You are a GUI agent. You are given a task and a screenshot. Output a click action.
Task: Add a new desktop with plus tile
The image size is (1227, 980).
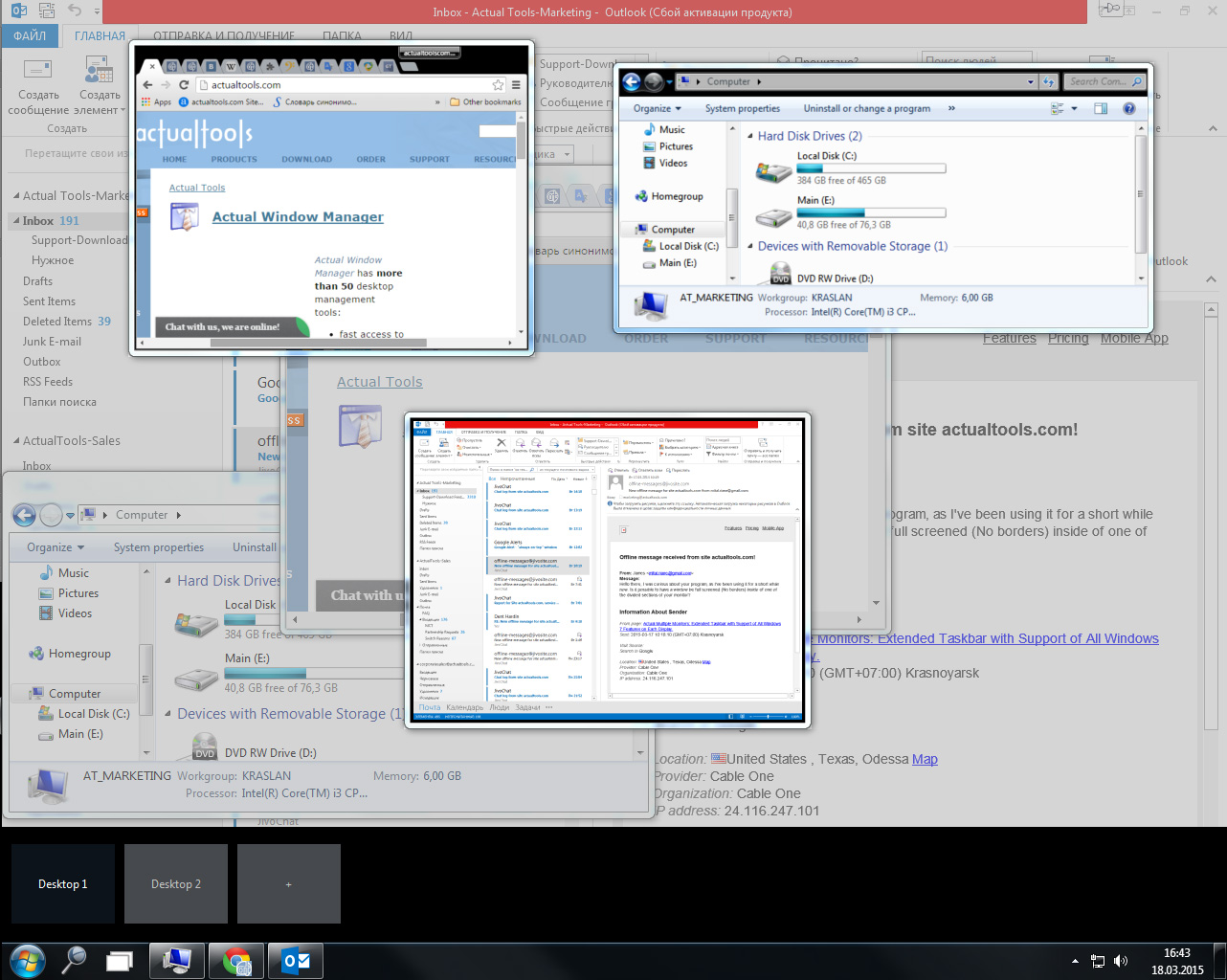click(289, 883)
